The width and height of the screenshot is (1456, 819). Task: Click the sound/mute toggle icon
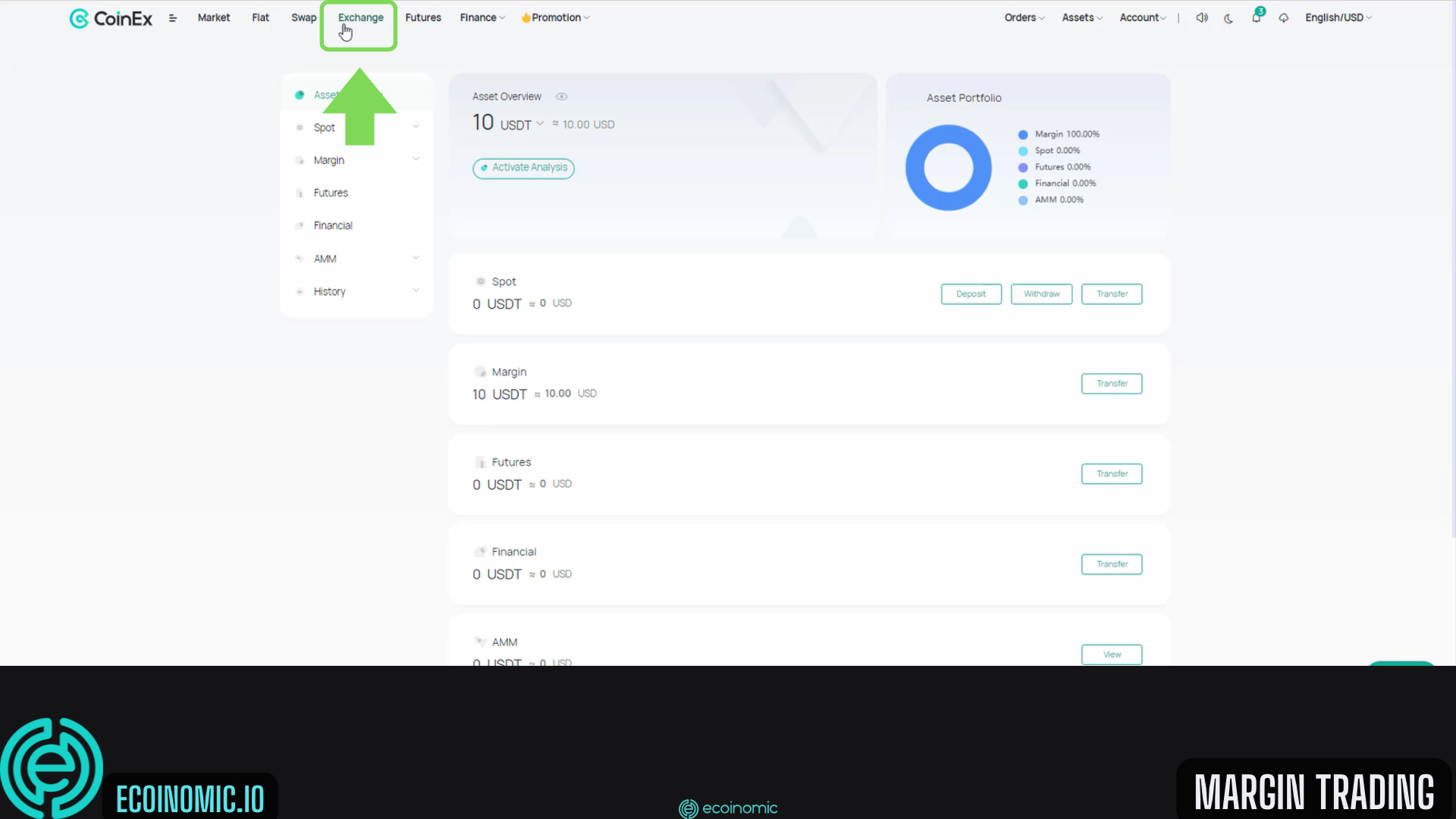point(1202,17)
